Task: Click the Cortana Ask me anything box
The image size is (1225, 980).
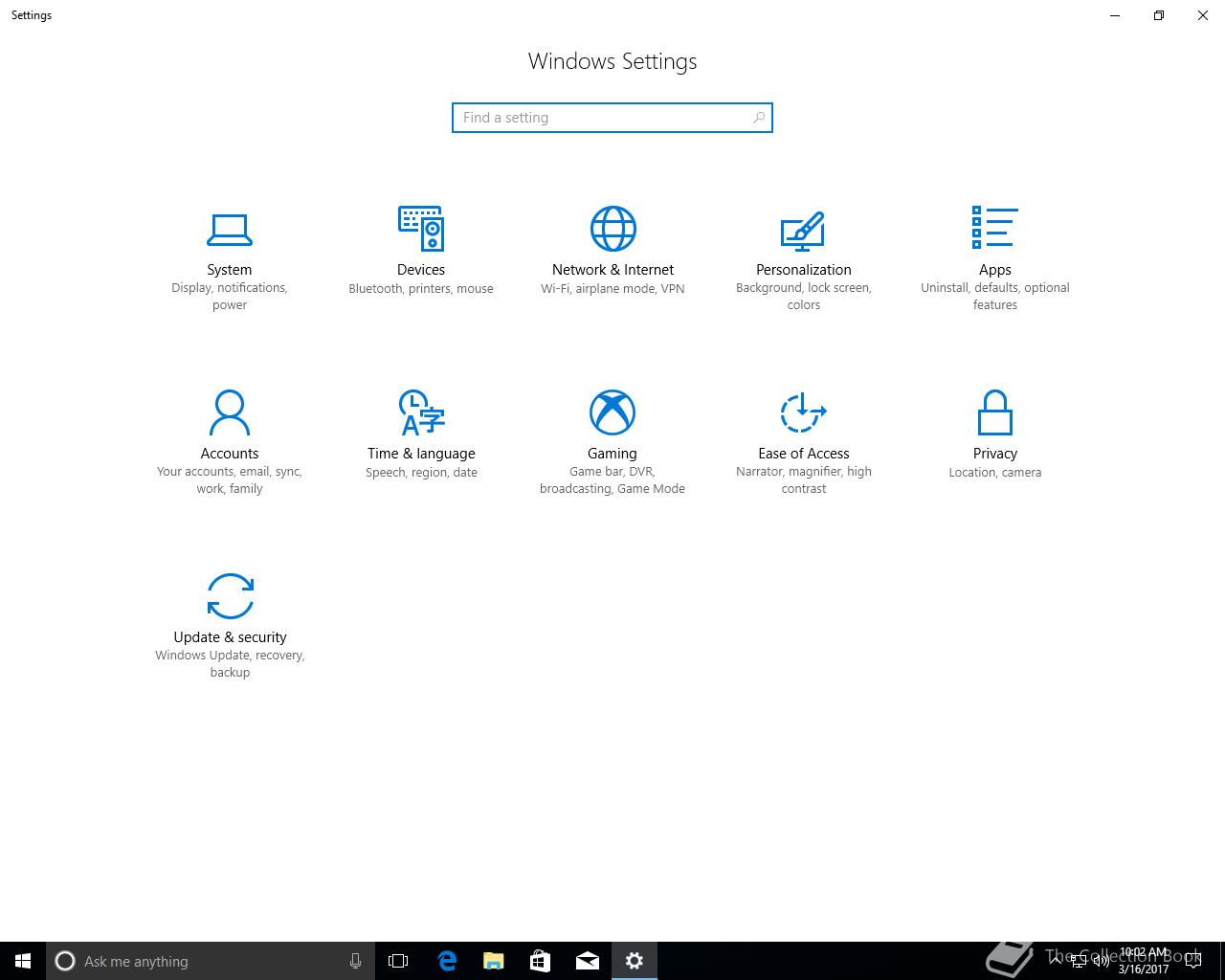Action: click(x=210, y=961)
